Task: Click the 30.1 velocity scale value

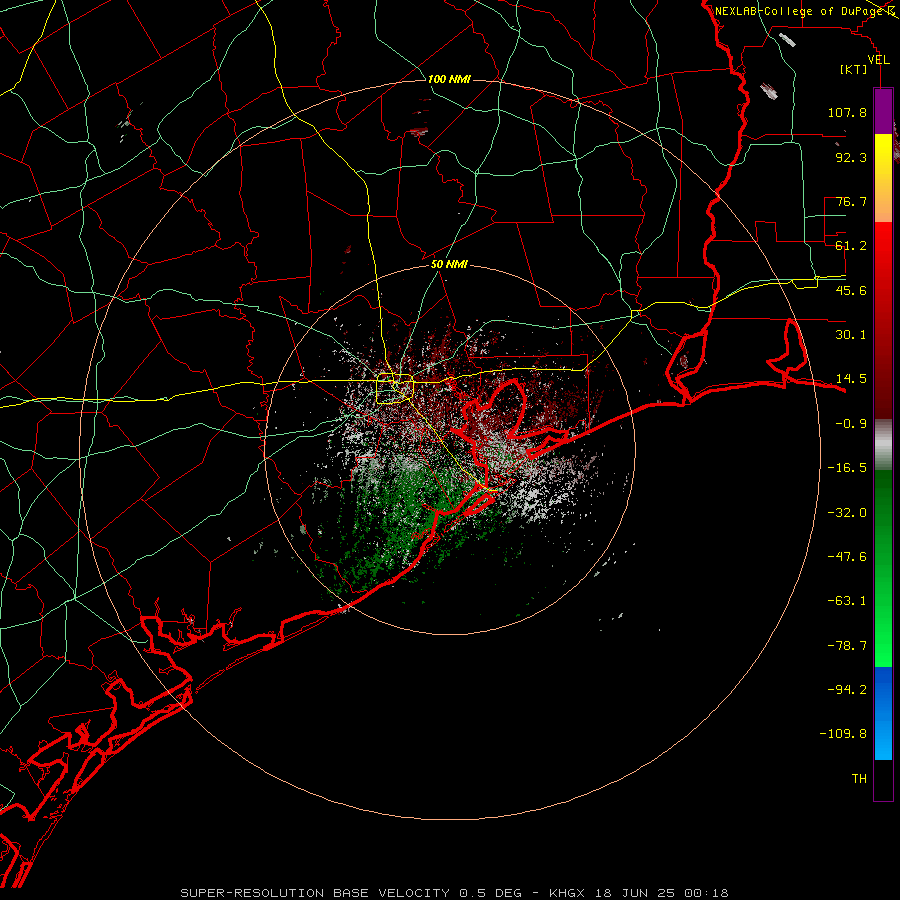Action: pos(851,335)
